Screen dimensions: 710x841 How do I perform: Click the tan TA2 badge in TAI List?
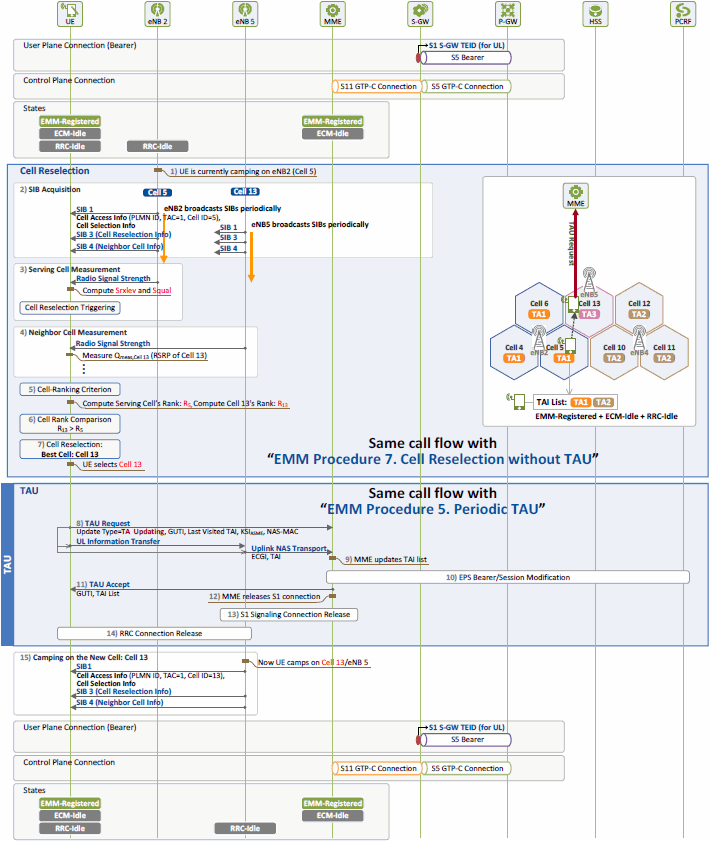pyautogui.click(x=603, y=402)
